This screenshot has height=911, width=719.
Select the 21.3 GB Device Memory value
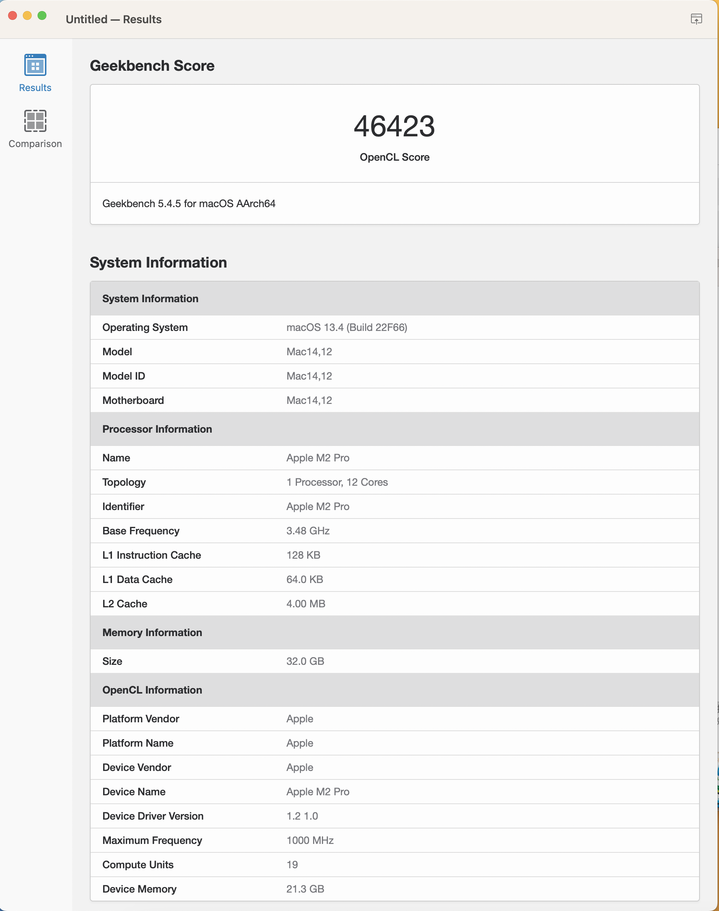pos(305,890)
